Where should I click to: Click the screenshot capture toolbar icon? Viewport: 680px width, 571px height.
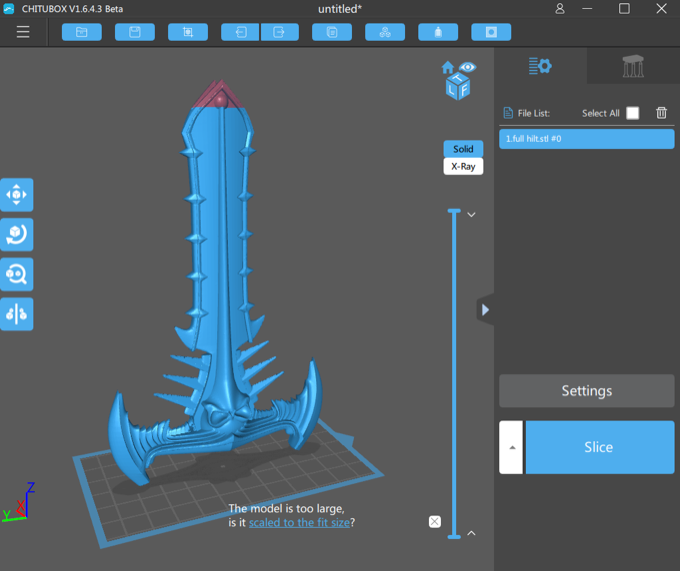point(188,32)
